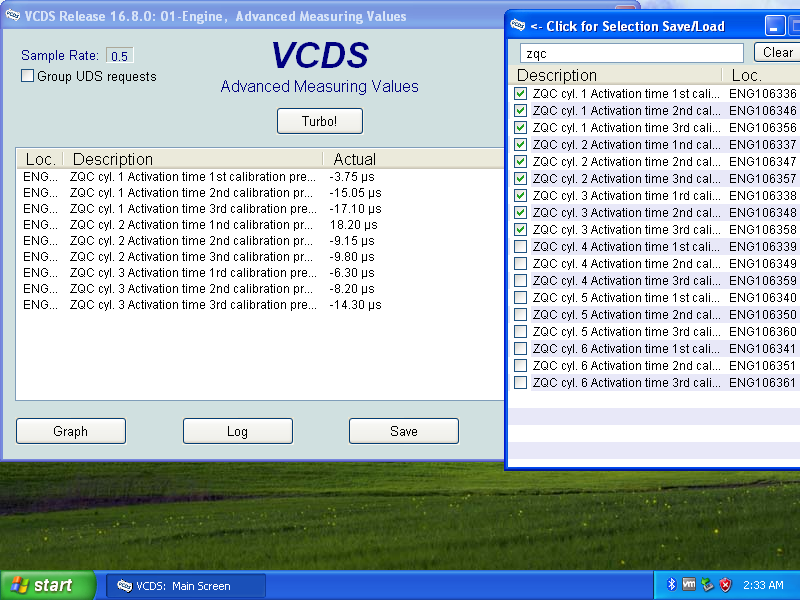Click location ENG106361 in selection list
The width and height of the screenshot is (800, 600).
pos(762,383)
